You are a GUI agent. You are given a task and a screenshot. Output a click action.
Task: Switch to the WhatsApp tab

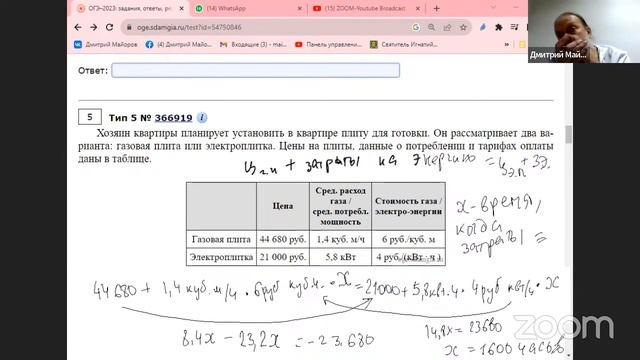pos(248,8)
